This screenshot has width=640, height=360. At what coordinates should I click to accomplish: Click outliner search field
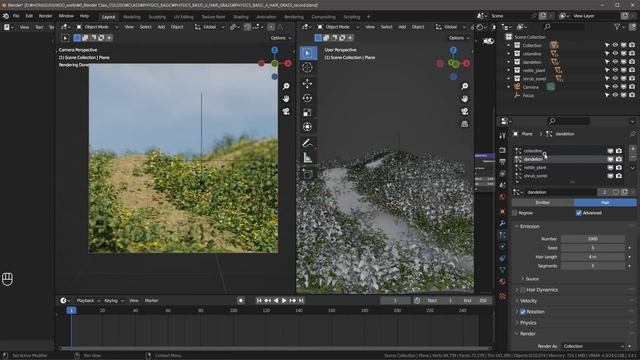(564, 27)
